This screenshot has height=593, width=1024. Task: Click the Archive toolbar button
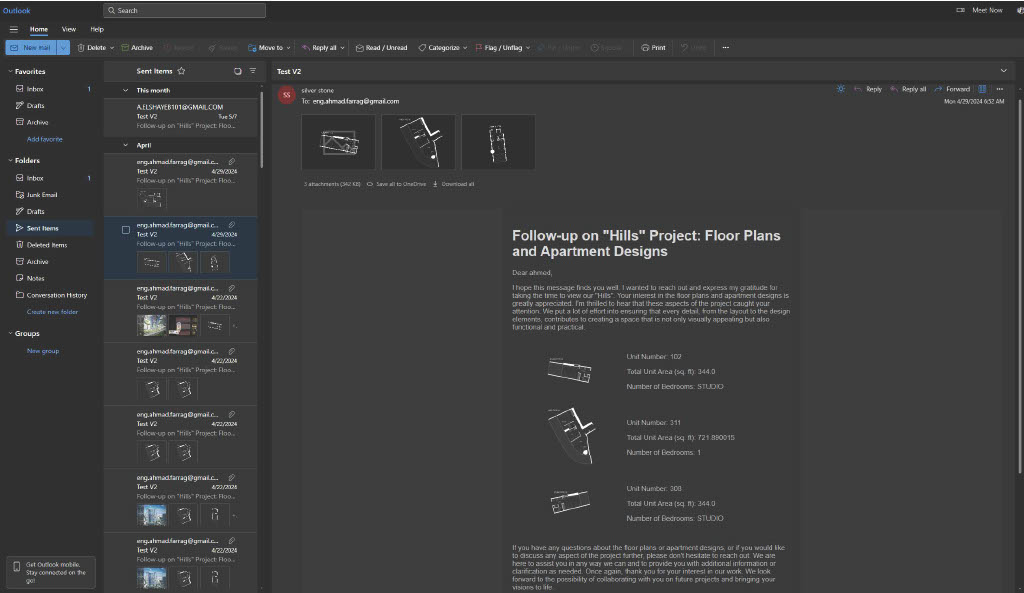[x=137, y=48]
